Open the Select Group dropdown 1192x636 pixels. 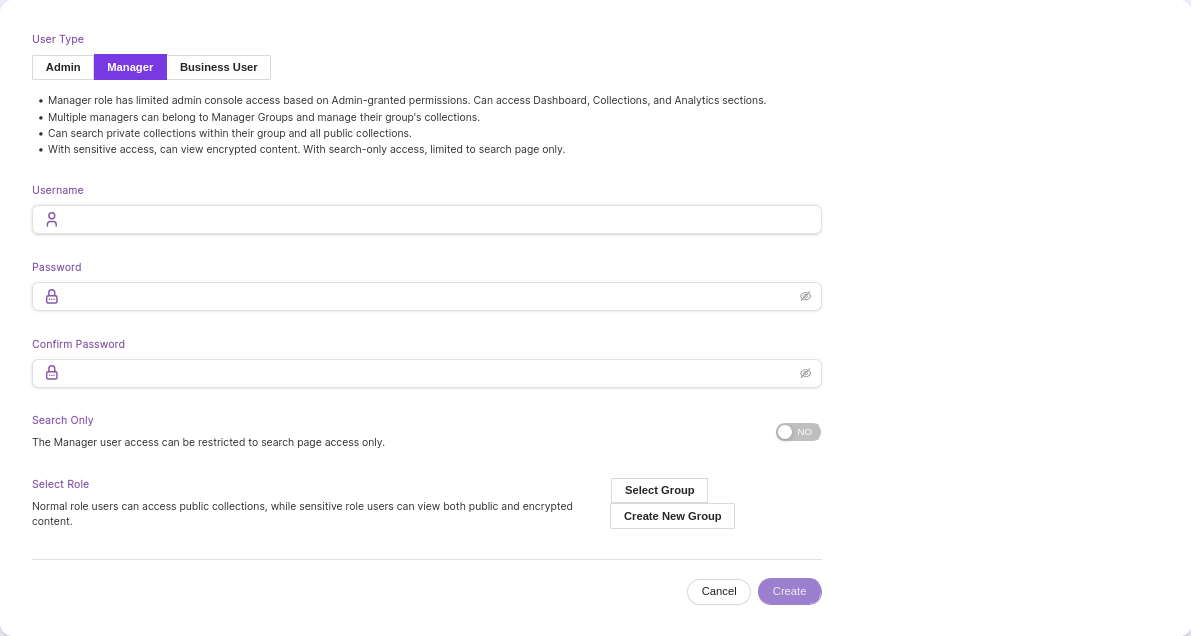[659, 490]
